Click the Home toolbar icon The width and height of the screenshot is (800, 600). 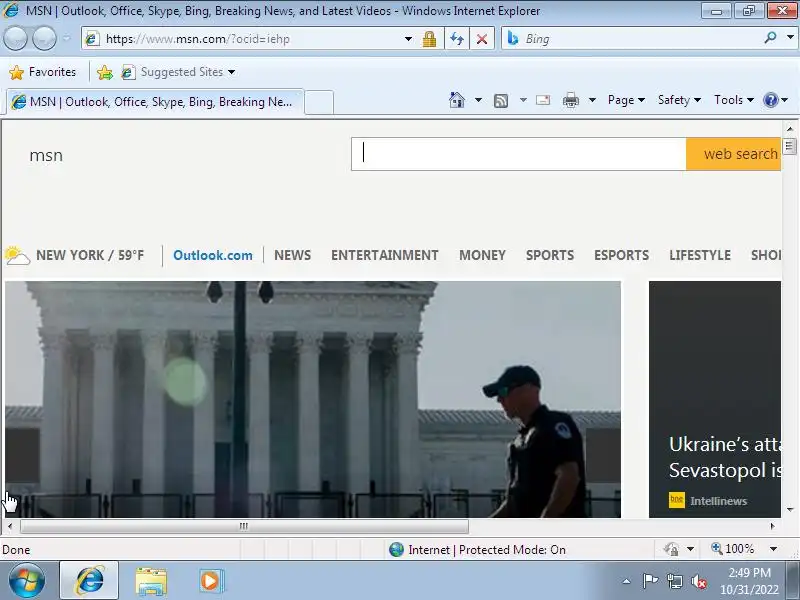[x=457, y=100]
